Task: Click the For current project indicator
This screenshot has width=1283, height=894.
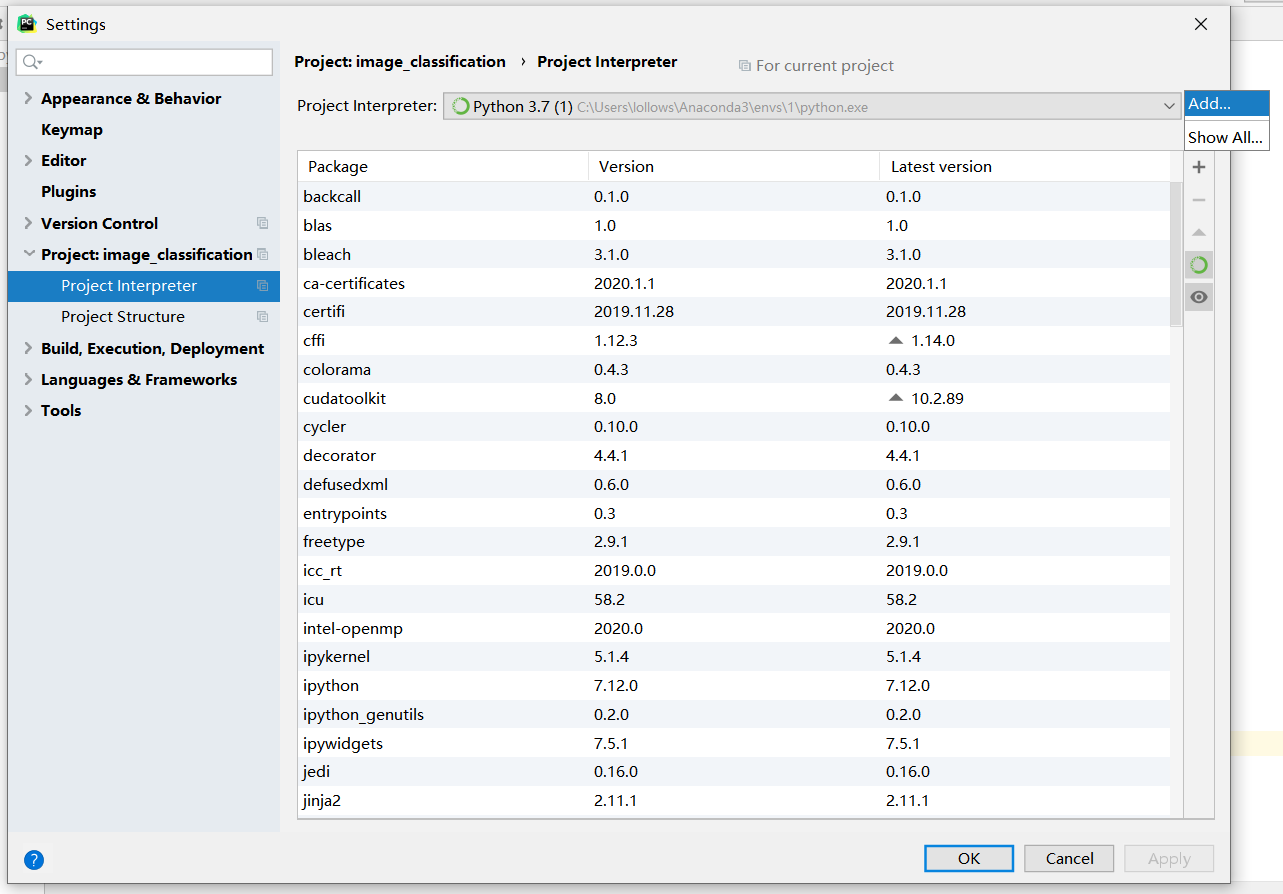Action: (x=816, y=66)
